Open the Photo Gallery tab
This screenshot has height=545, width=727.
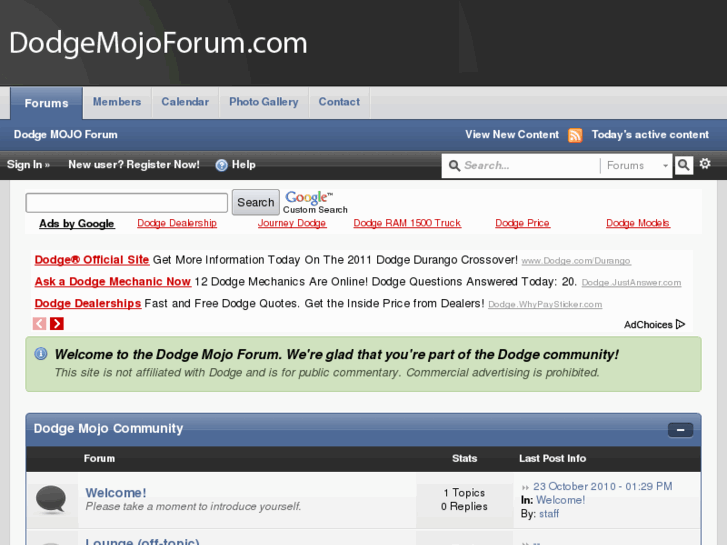click(264, 102)
